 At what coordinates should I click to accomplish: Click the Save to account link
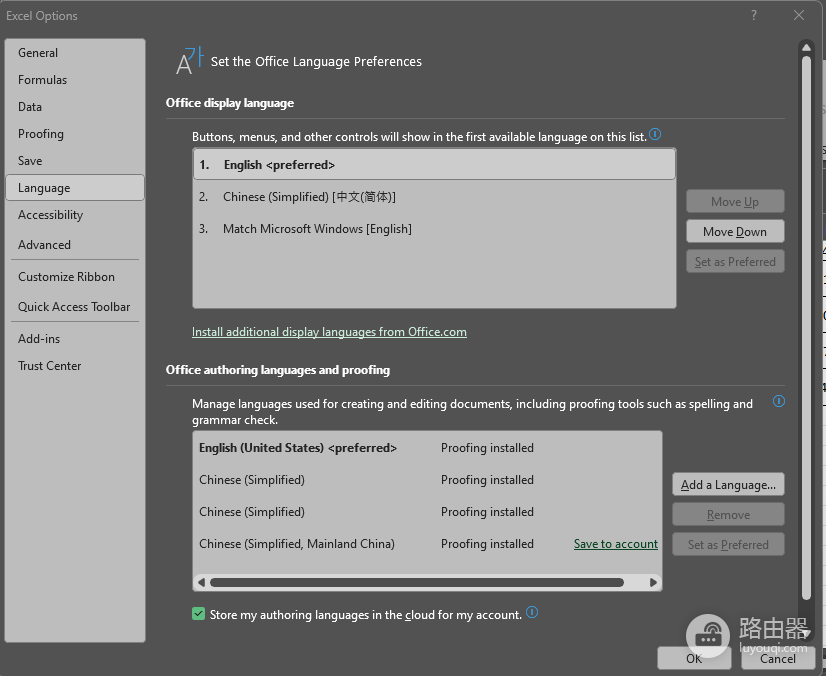(616, 544)
